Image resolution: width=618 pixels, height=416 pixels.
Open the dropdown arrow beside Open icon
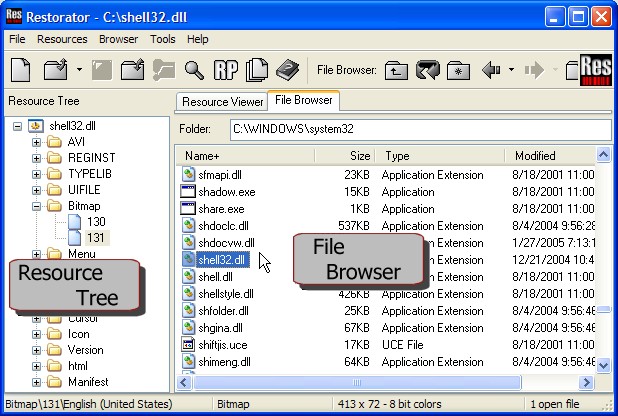click(79, 70)
